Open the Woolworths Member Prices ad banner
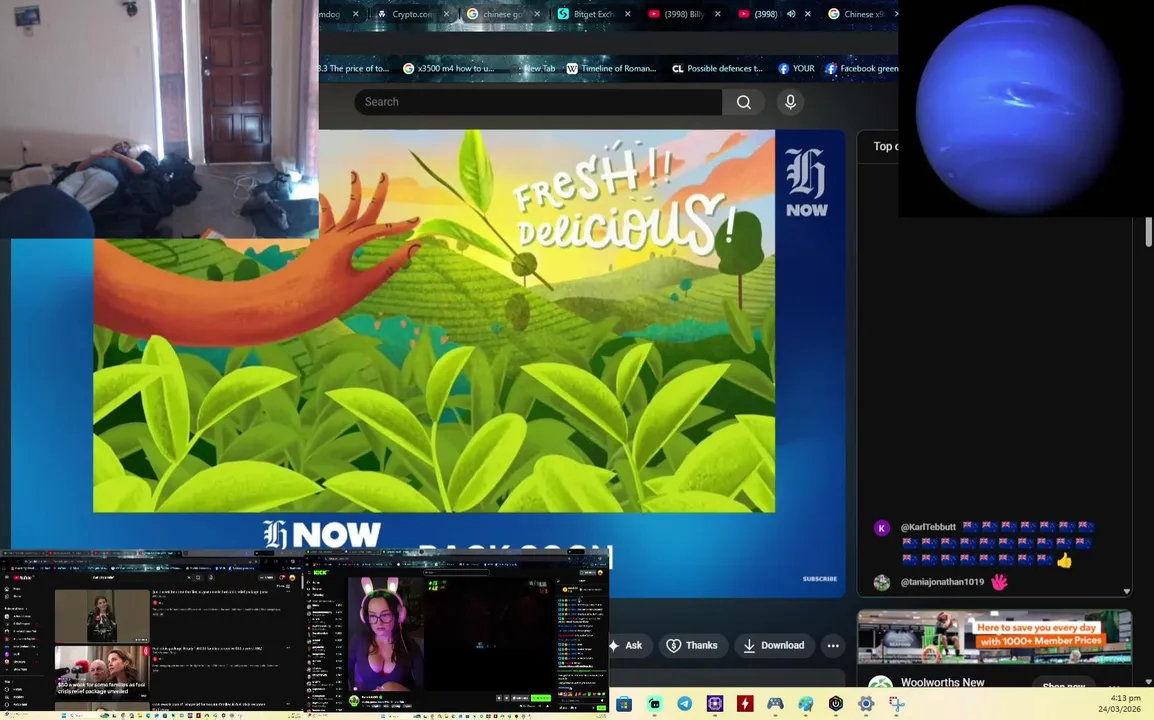Viewport: 1154px width, 720px height. (x=994, y=638)
